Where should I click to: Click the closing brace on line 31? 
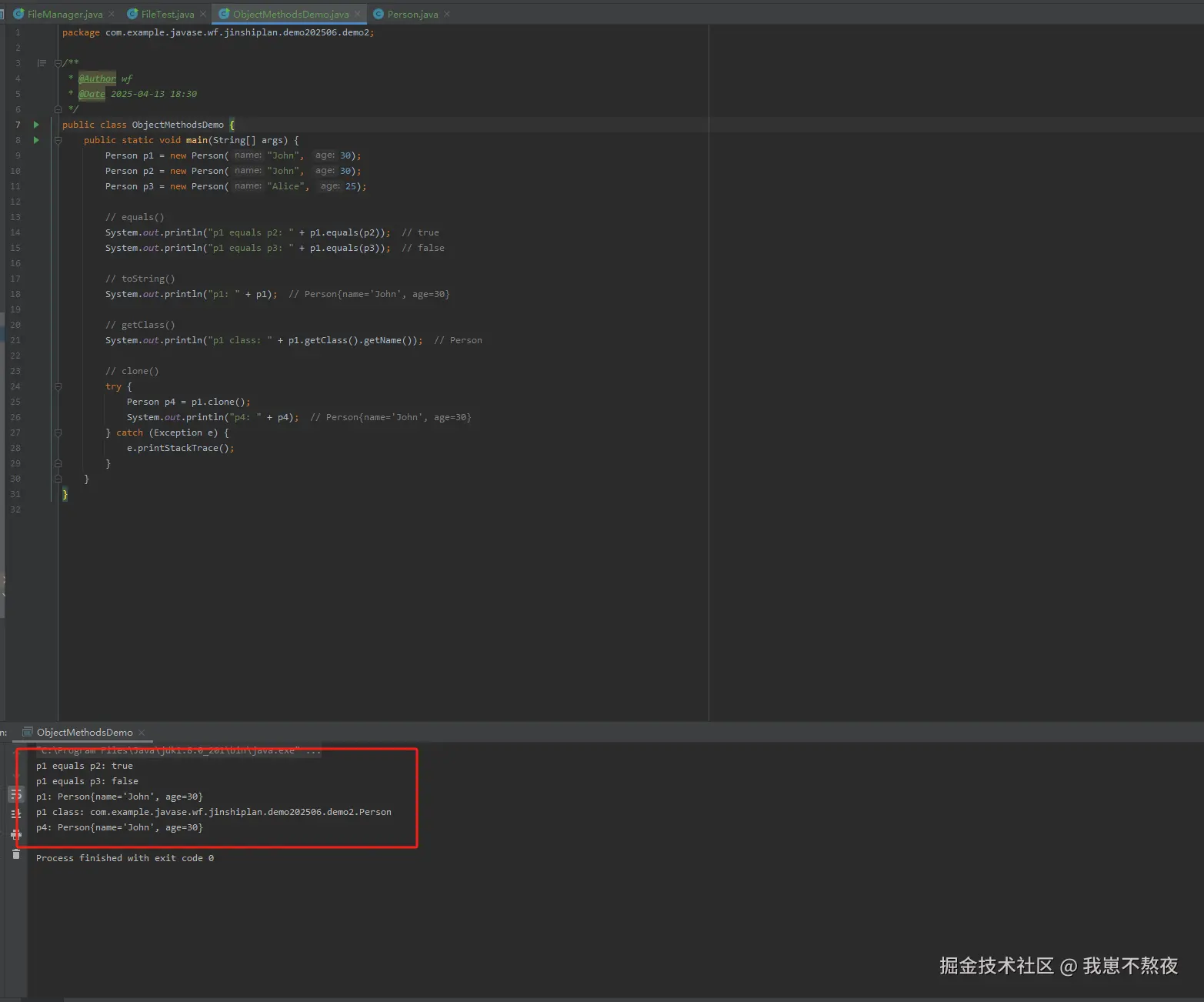65,494
